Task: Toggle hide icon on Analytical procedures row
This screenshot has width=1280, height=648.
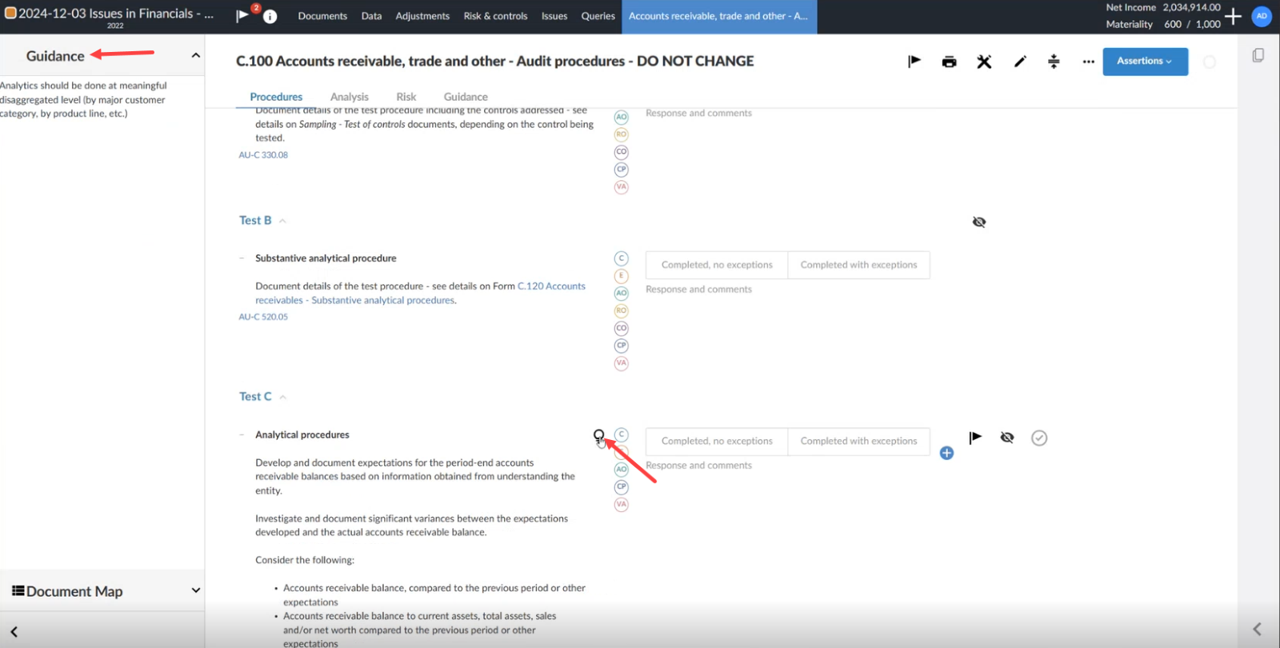Action: (x=1007, y=438)
